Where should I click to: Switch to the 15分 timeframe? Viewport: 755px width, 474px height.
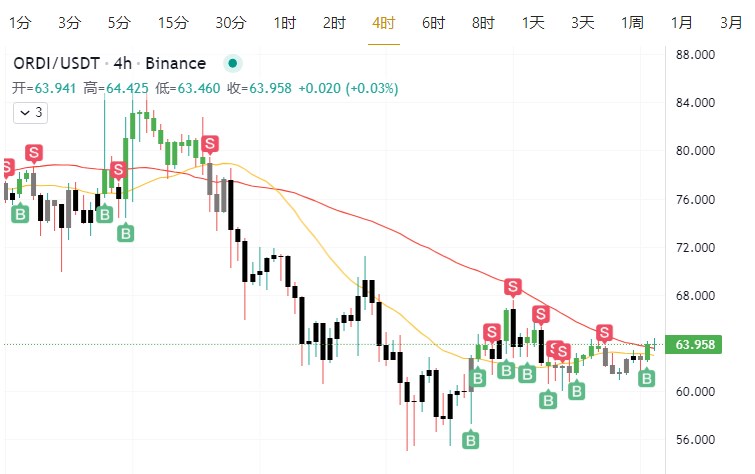click(172, 22)
